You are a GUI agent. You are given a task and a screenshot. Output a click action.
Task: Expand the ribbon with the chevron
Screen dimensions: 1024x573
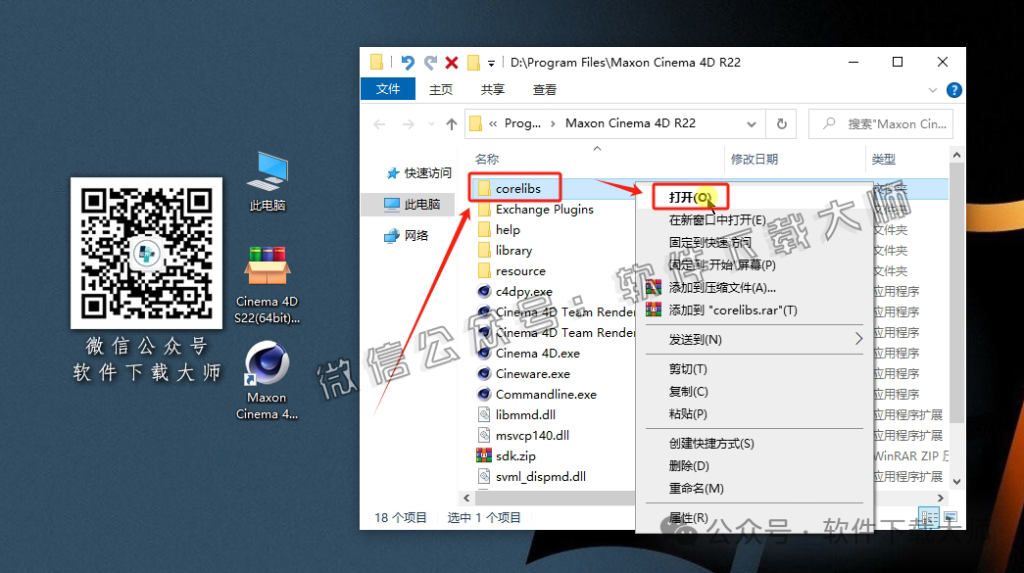933,90
